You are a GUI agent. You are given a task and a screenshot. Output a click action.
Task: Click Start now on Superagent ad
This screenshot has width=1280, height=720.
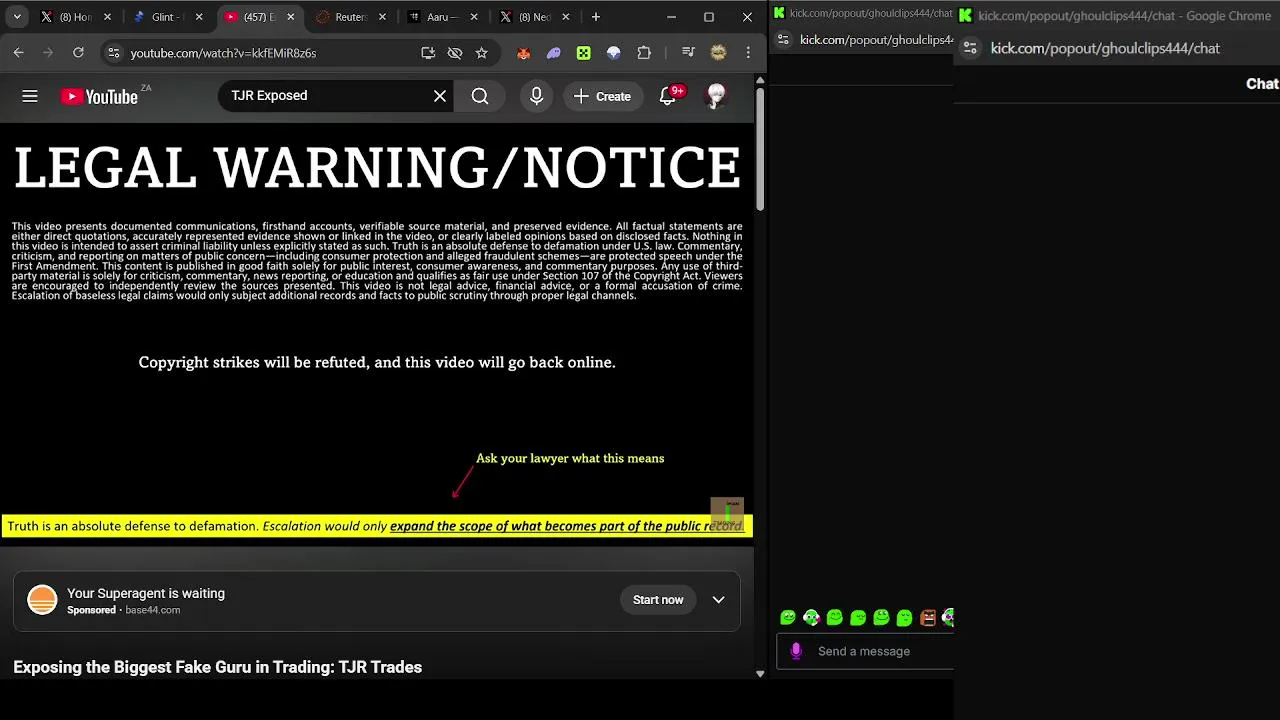tap(658, 600)
